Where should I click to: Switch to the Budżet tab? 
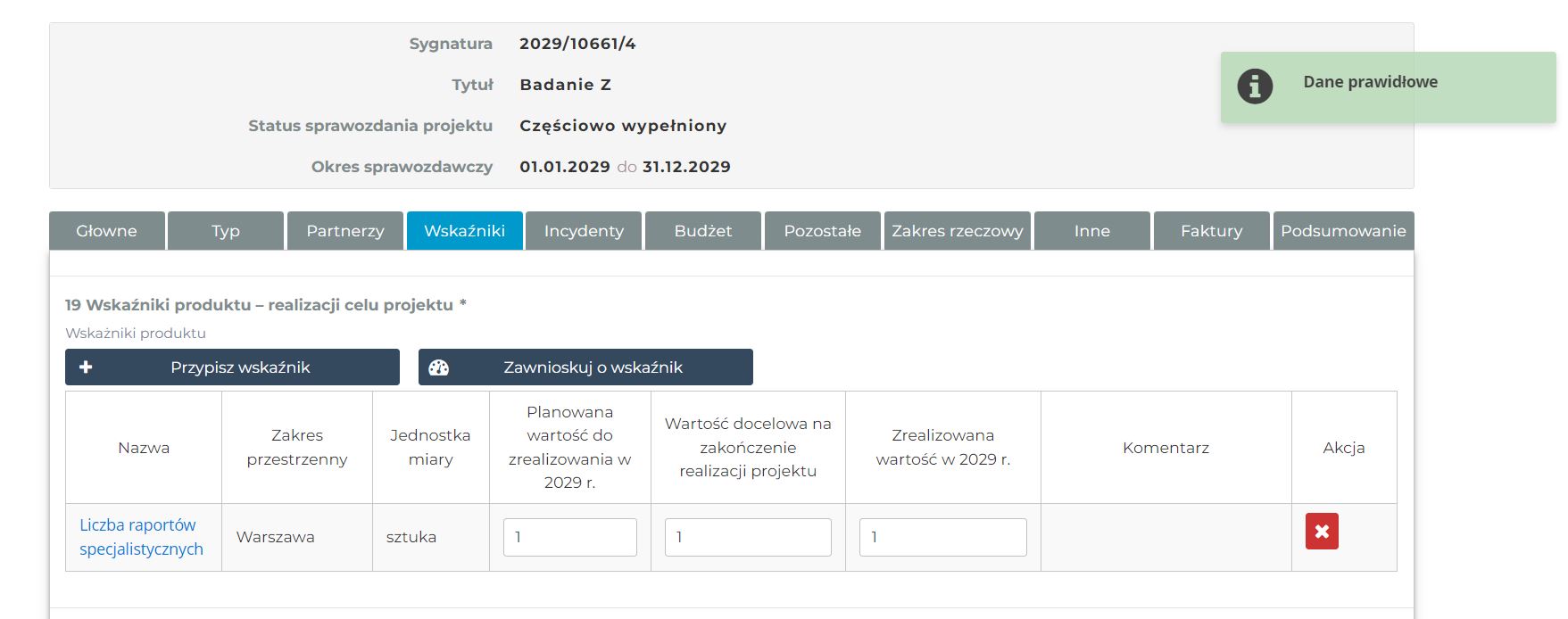pyautogui.click(x=703, y=231)
